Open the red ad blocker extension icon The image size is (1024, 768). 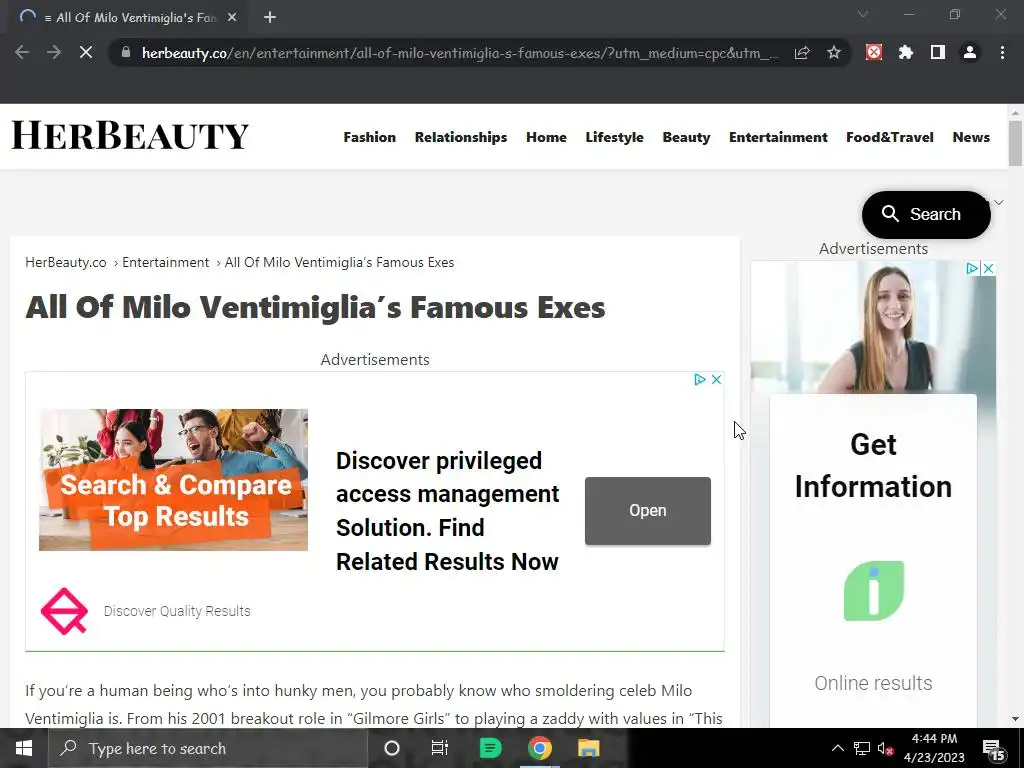(x=874, y=52)
